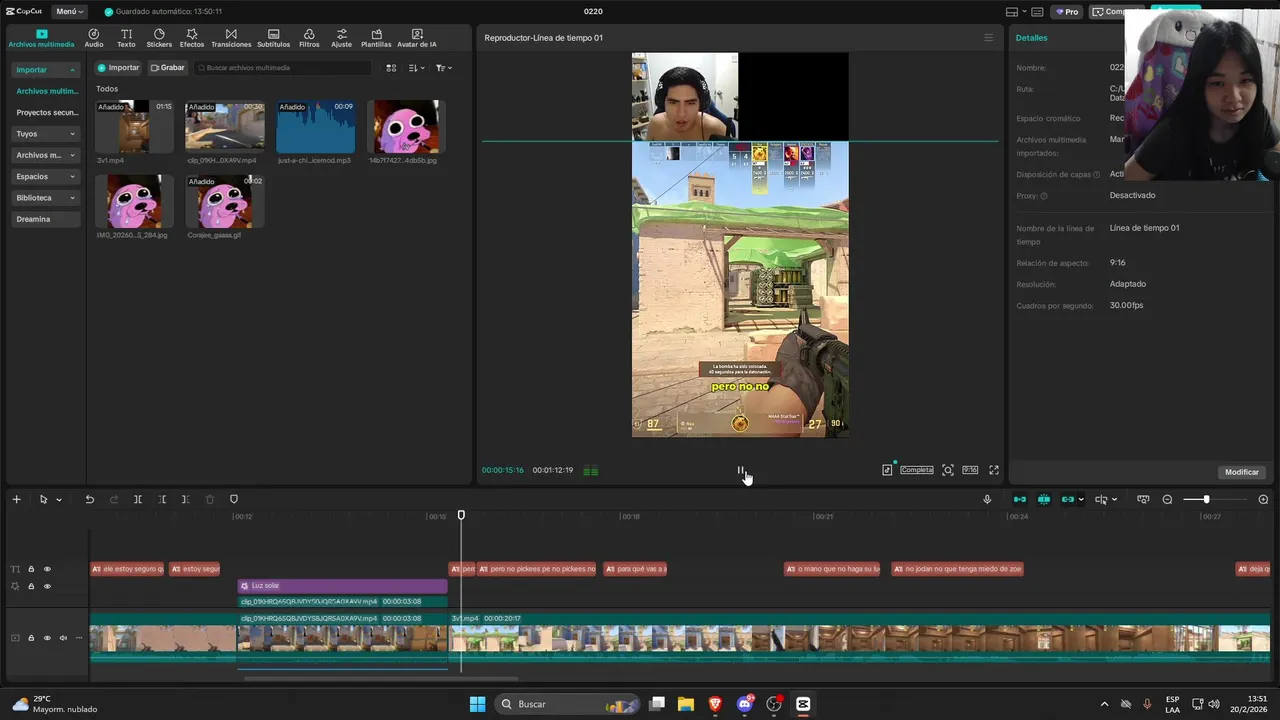Open the Ajuste panel
Image resolution: width=1280 pixels, height=720 pixels.
click(x=341, y=38)
